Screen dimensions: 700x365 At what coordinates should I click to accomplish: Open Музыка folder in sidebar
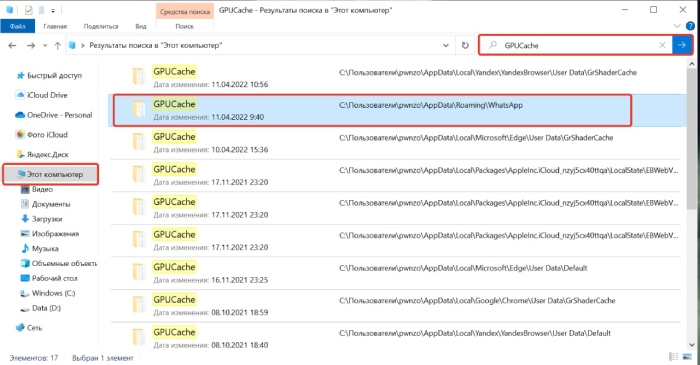point(40,248)
